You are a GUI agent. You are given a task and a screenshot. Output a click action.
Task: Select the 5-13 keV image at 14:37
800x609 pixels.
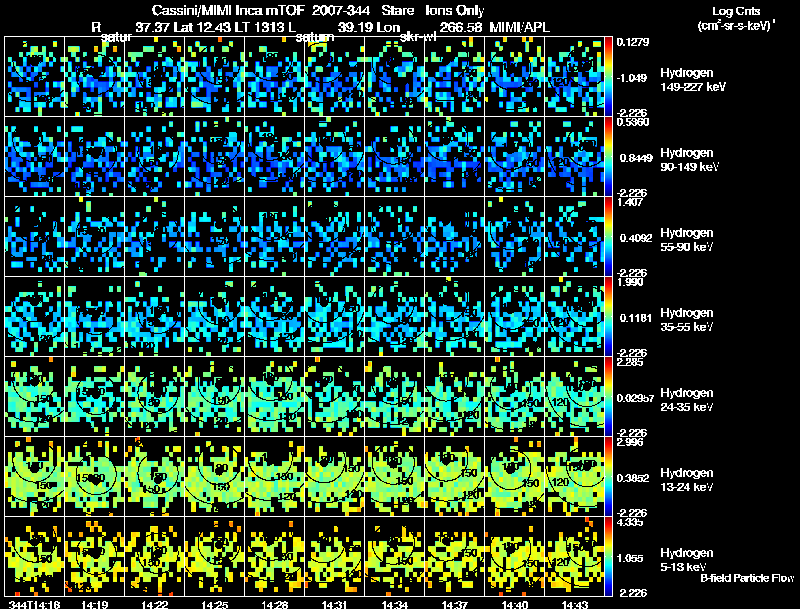[455, 556]
